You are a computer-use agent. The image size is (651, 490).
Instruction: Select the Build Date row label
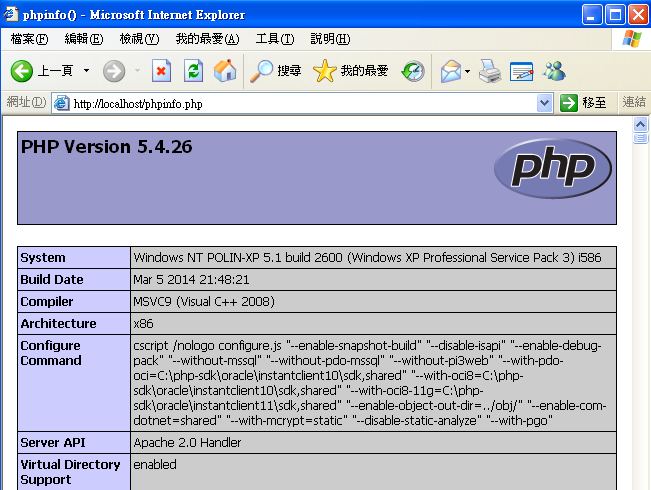[51, 279]
